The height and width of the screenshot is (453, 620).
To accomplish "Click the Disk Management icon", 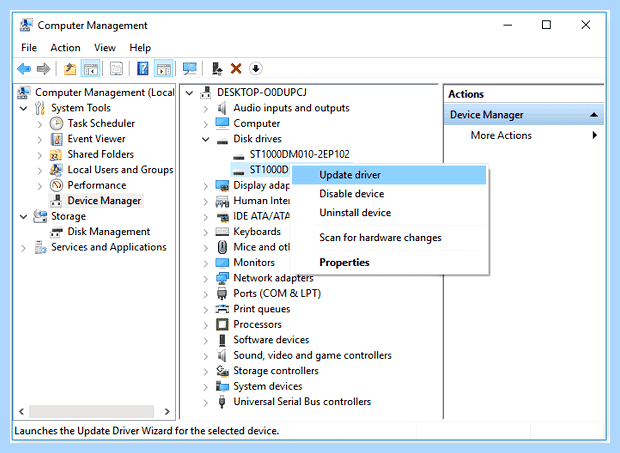I will [56, 232].
